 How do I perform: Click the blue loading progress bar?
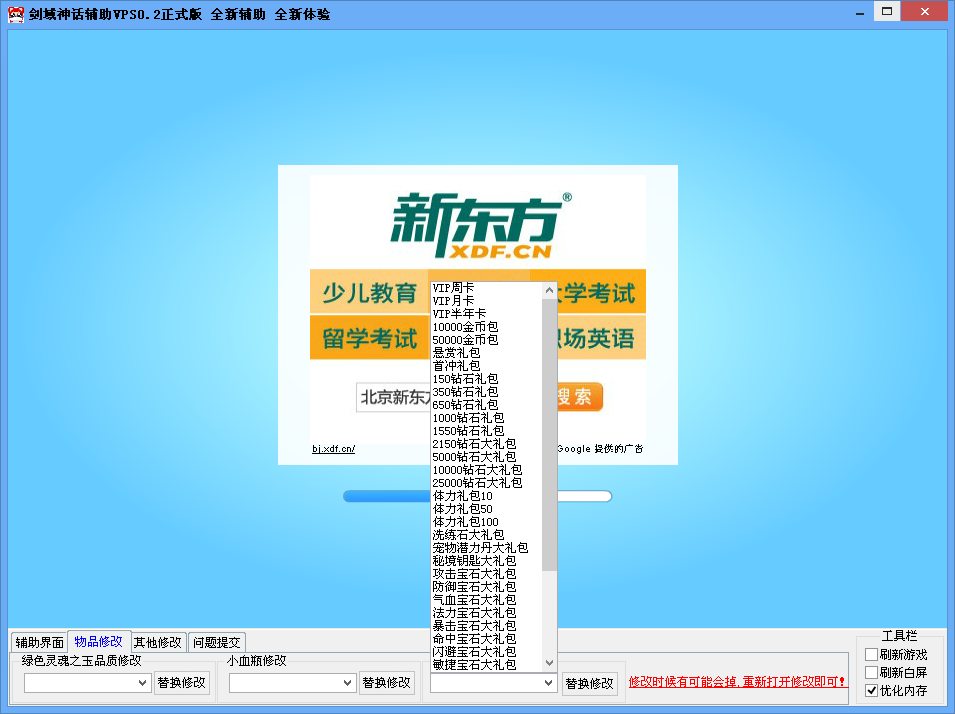386,497
